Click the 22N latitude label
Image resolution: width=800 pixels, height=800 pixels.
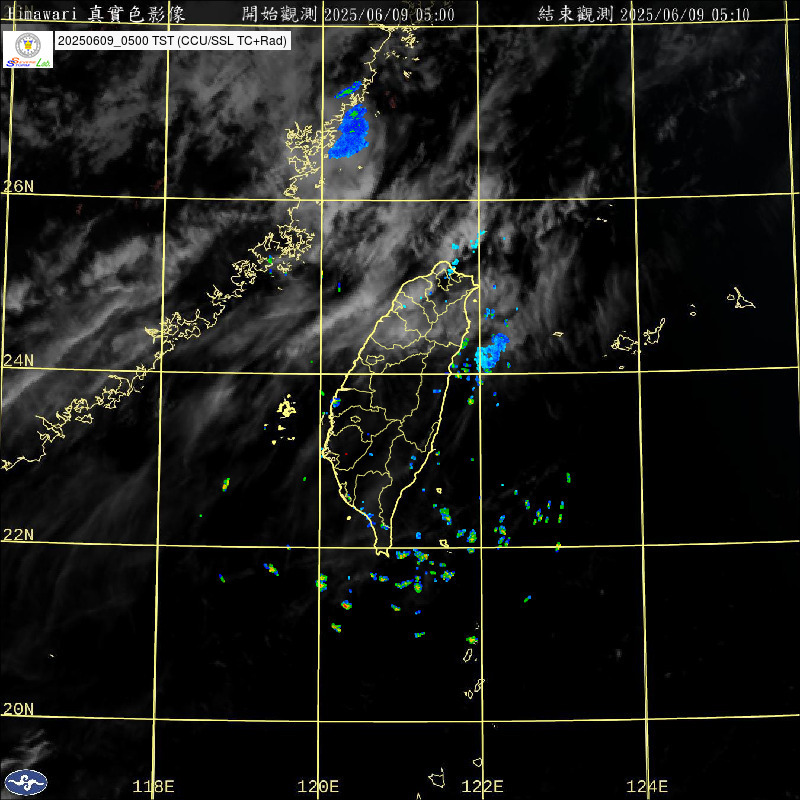click(18, 534)
